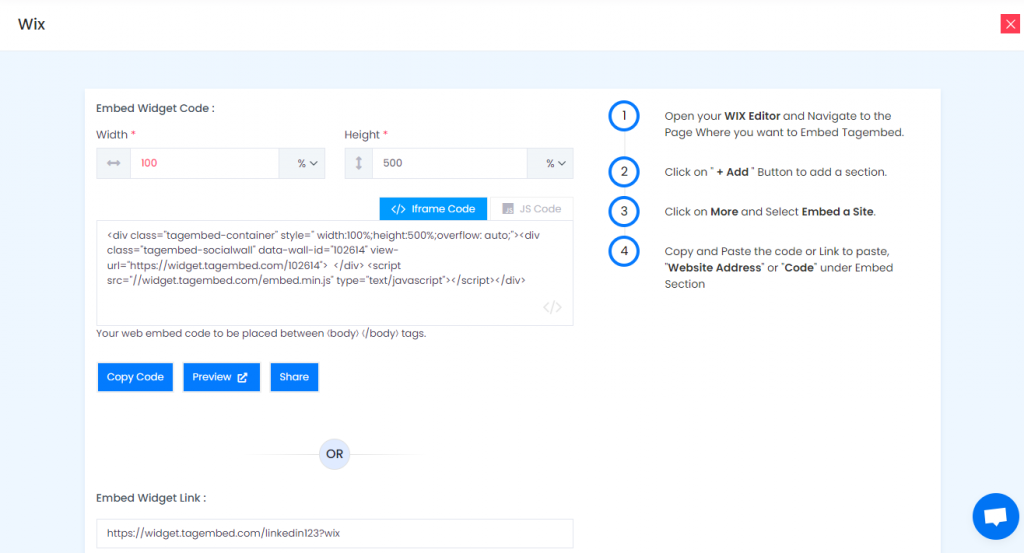Open the Height unit % dropdown
This screenshot has height=553, width=1024.
(551, 163)
